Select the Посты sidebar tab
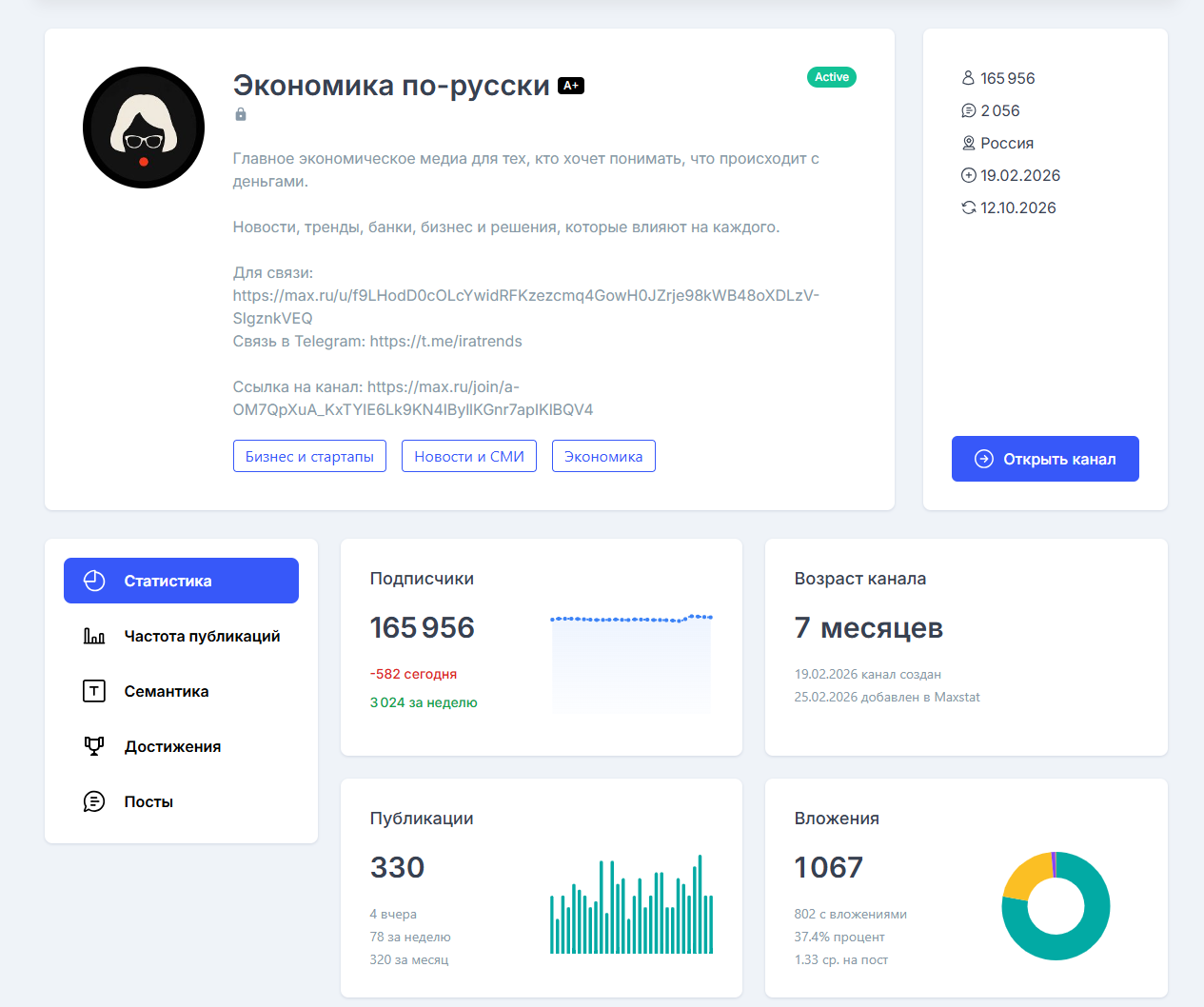1204x1007 pixels. tap(181, 801)
